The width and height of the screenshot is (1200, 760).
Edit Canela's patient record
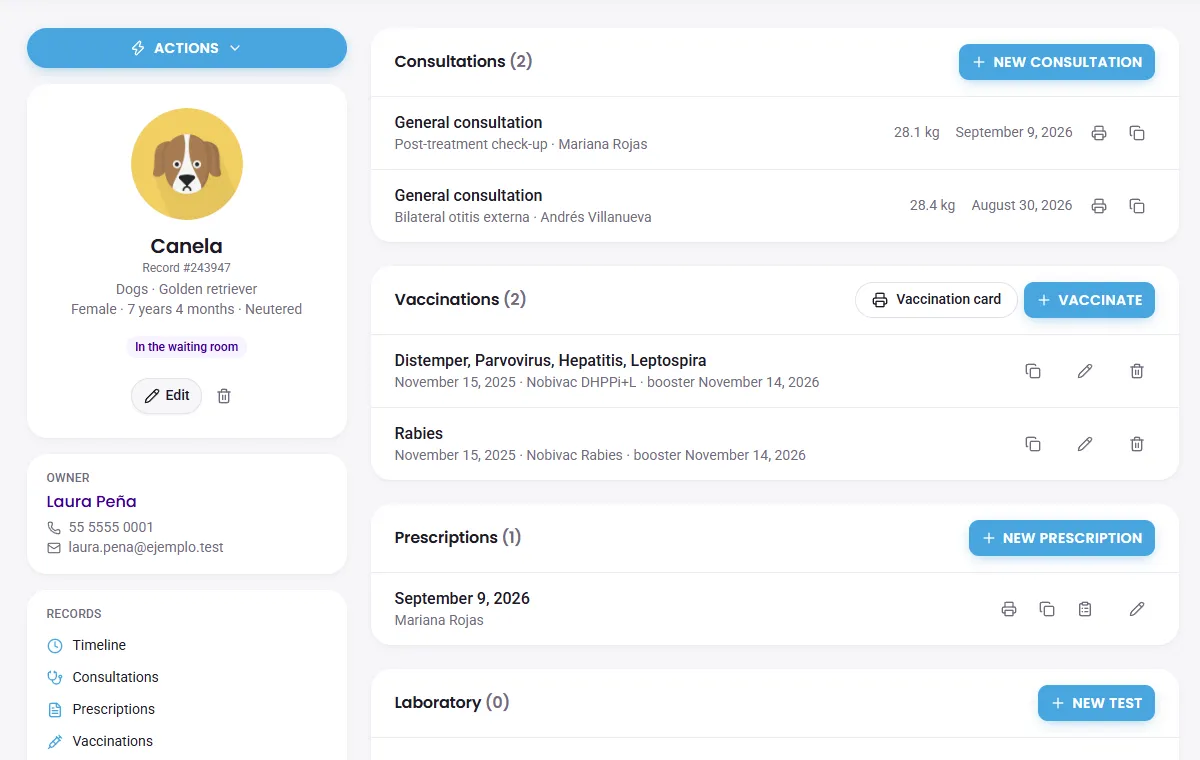167,396
